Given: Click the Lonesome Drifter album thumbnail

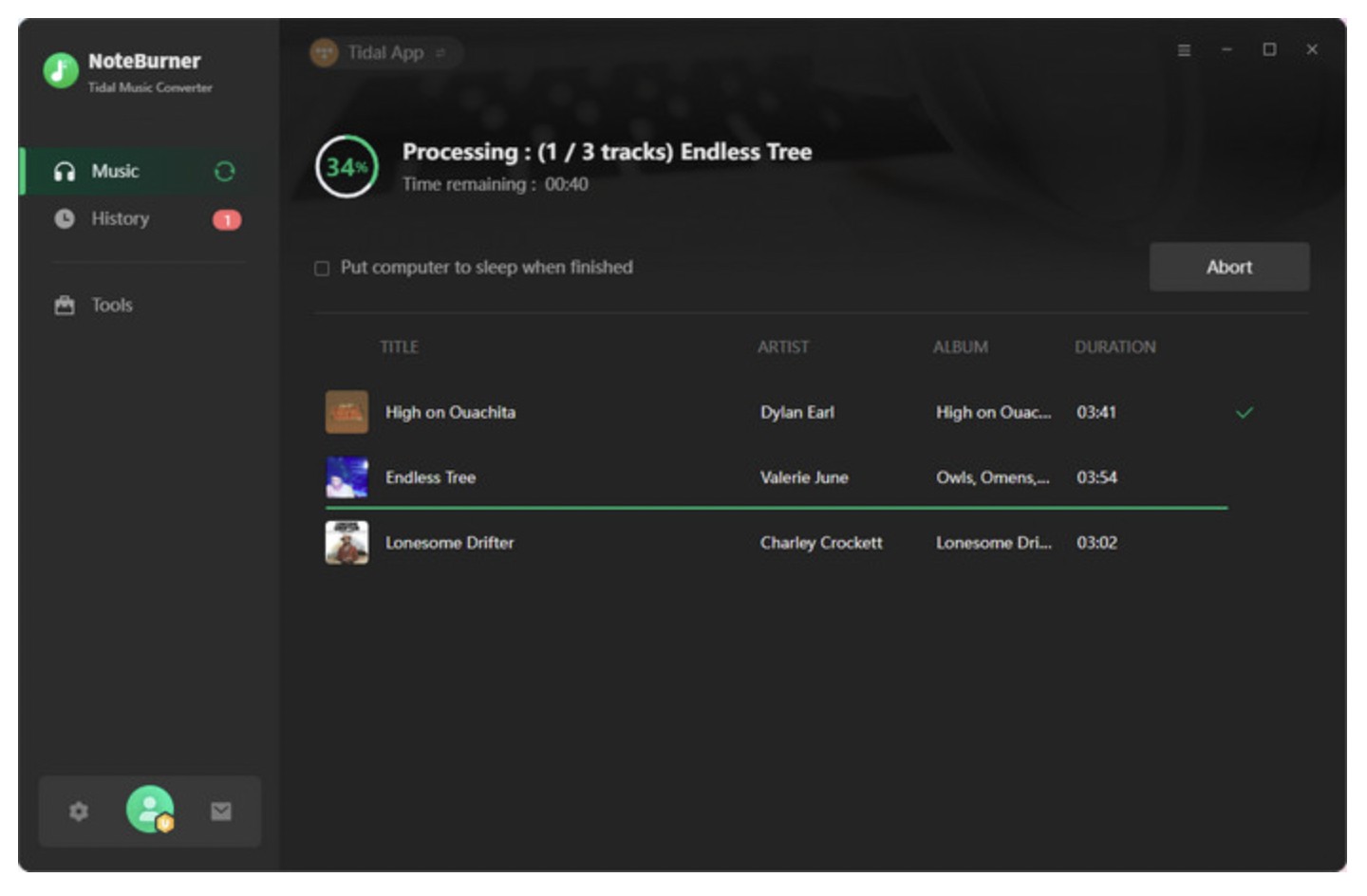Looking at the screenshot, I should pos(346,543).
